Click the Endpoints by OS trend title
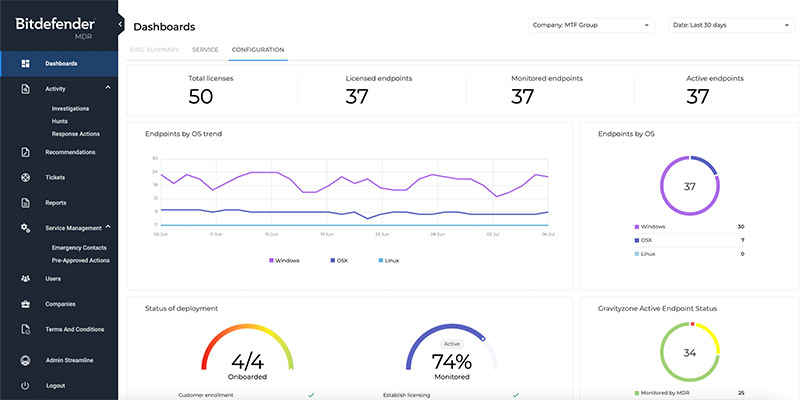 click(184, 134)
